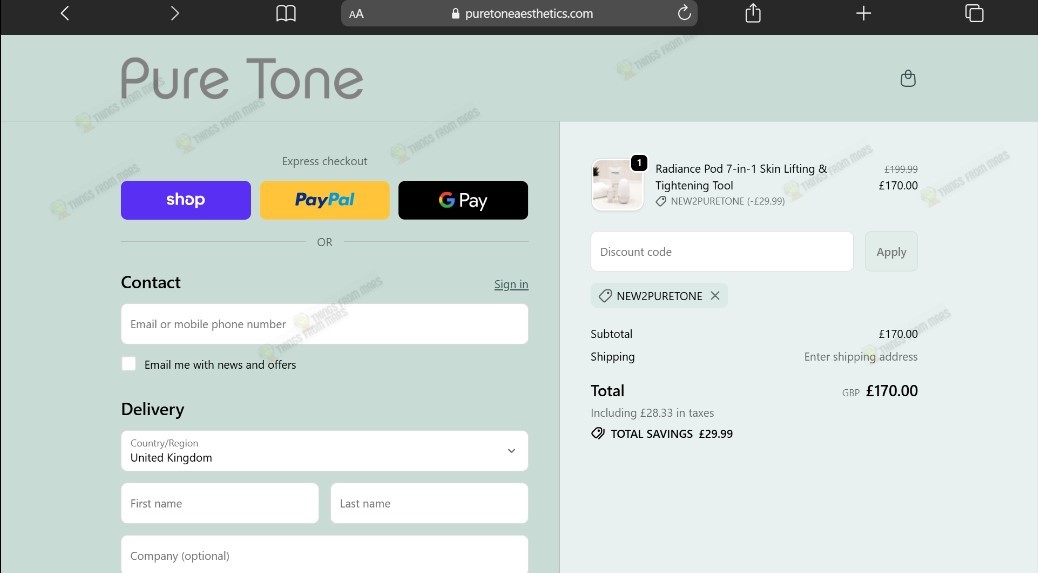Reload the page with the refresh icon
Viewport: 1038px width, 573px height.
(x=684, y=13)
